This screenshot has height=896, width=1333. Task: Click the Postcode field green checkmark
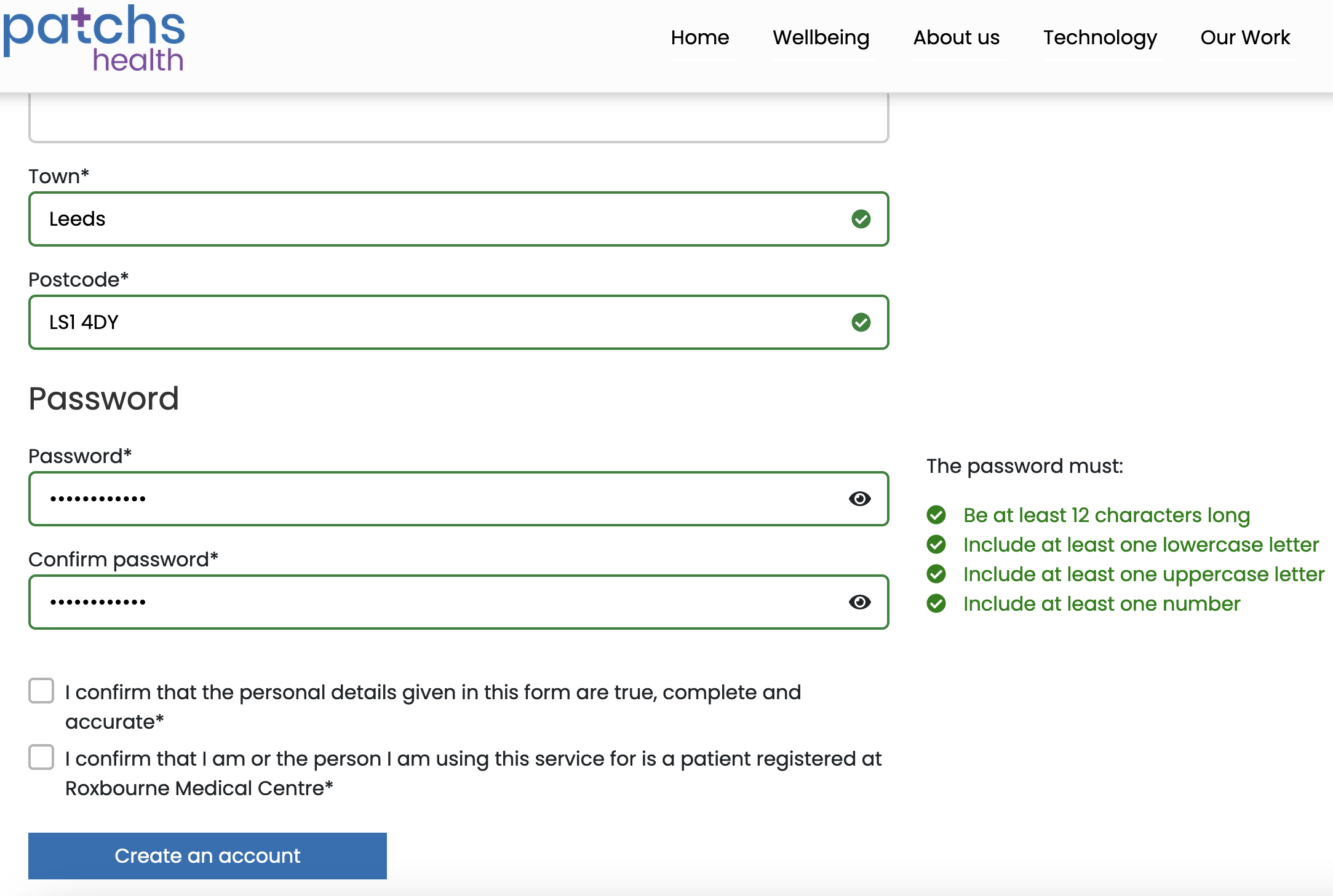[x=861, y=322]
